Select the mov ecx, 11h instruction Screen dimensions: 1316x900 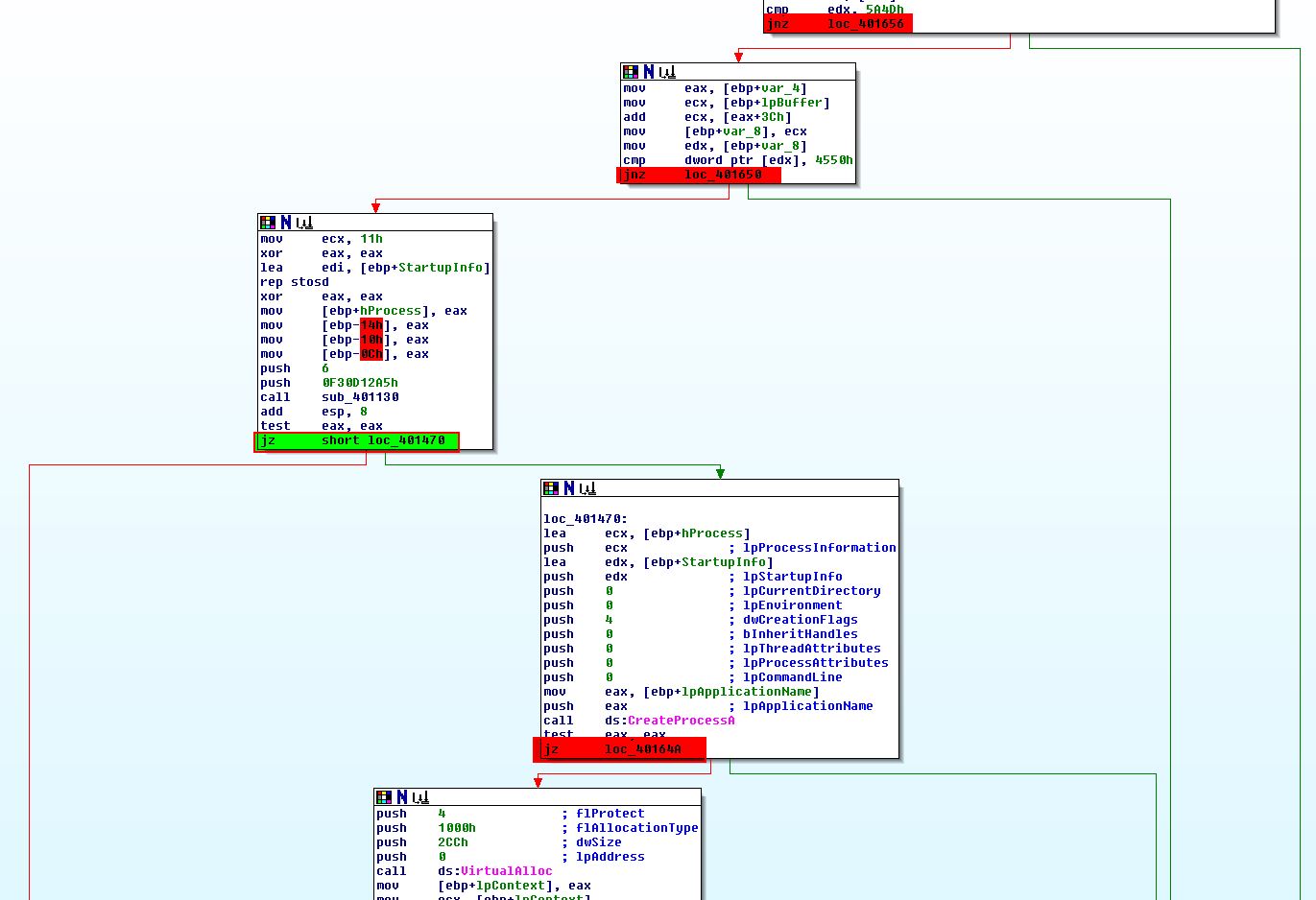(x=322, y=239)
